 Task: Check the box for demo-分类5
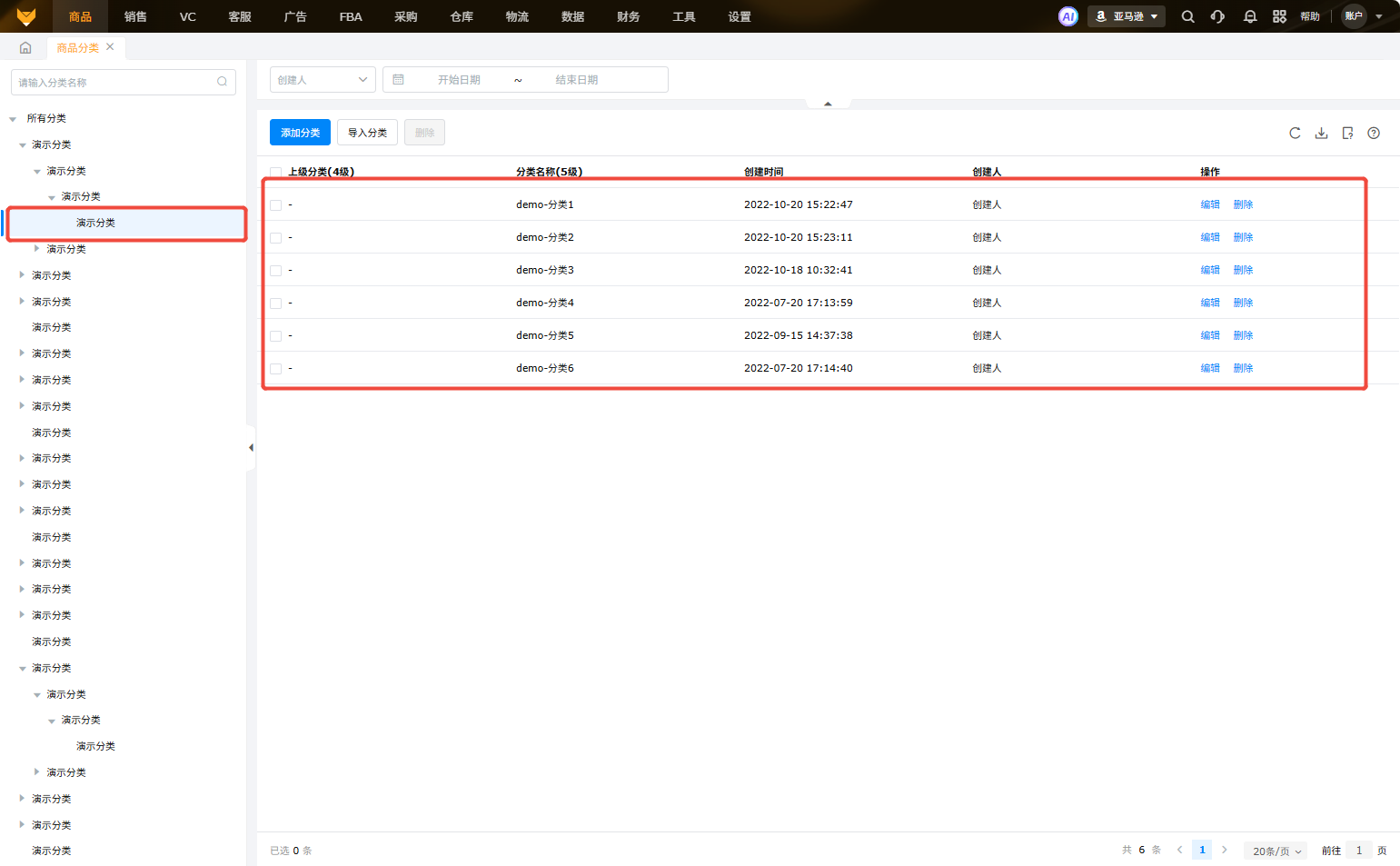[275, 336]
